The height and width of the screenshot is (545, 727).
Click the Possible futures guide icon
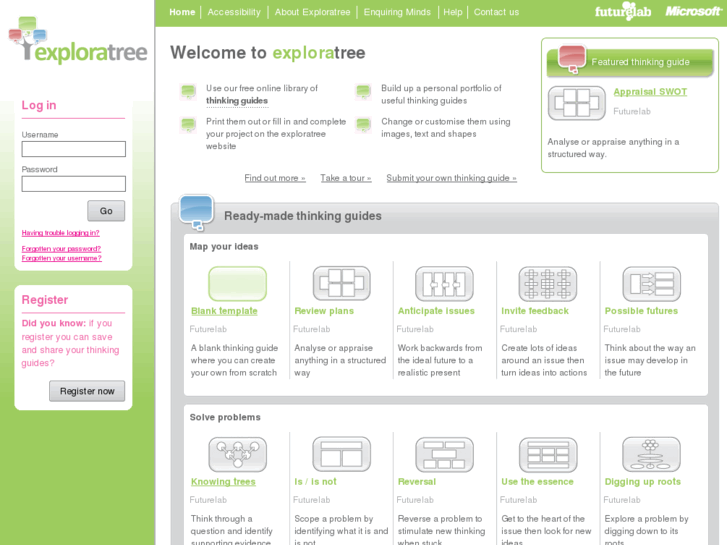(651, 283)
